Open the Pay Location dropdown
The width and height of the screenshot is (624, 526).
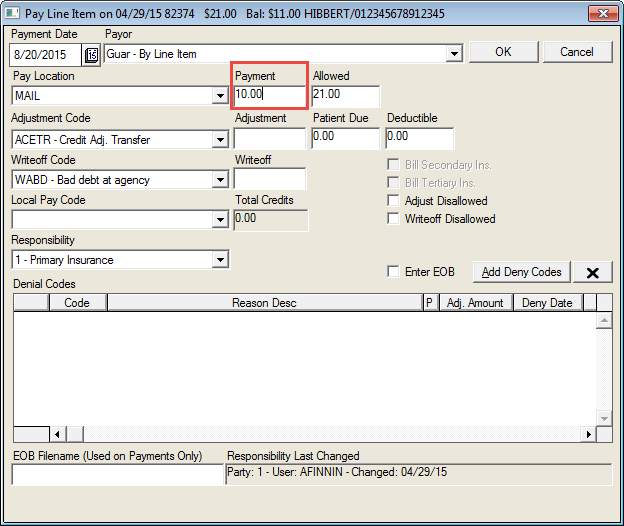coord(220,97)
